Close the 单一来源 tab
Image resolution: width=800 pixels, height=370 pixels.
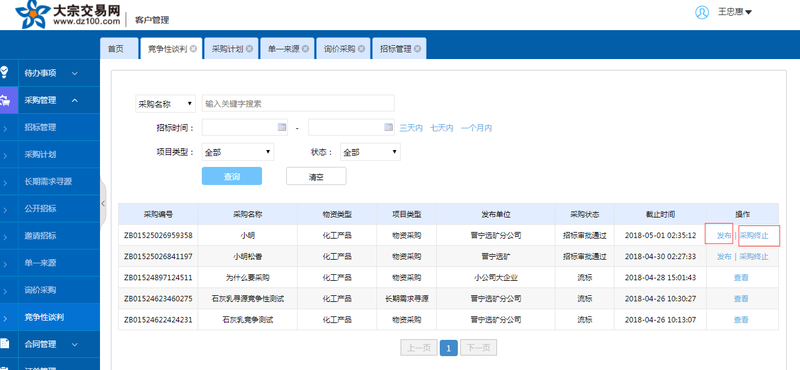coord(305,49)
